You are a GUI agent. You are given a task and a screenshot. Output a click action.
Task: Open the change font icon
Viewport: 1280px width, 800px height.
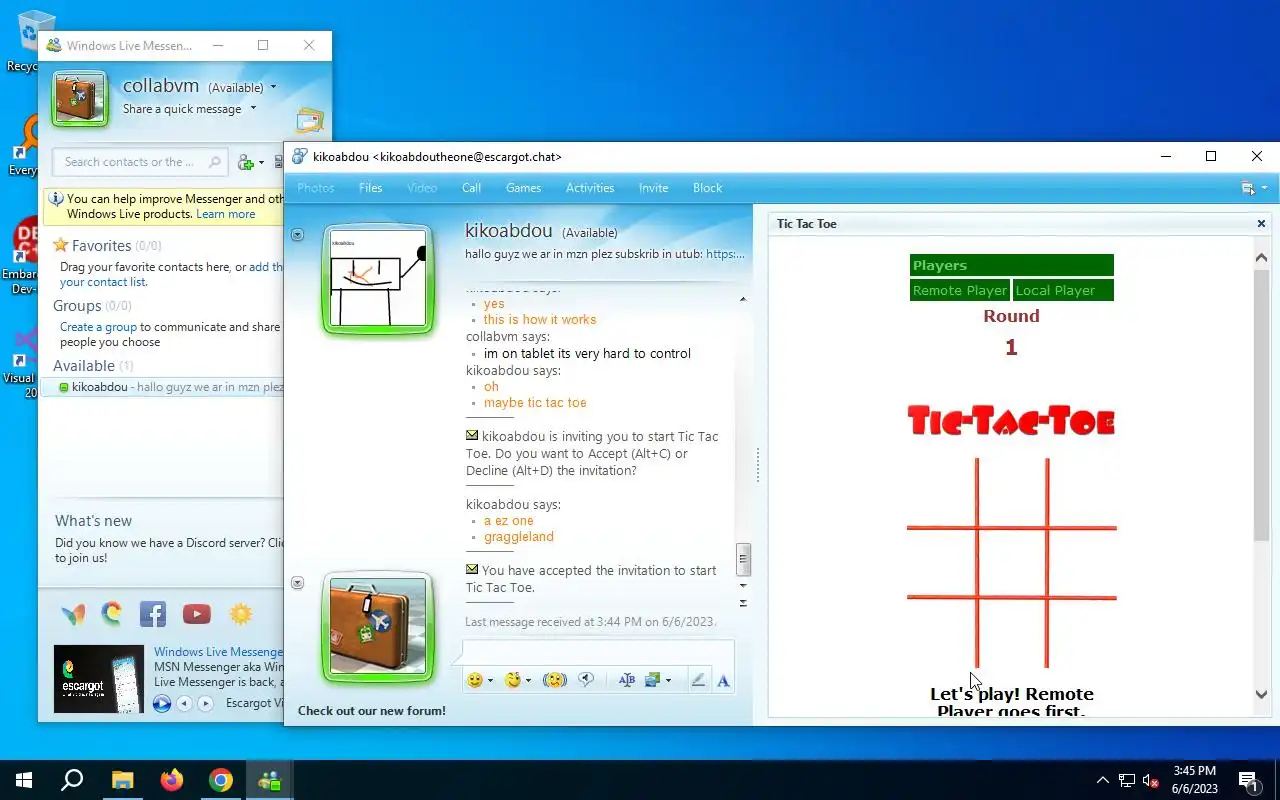coord(723,681)
